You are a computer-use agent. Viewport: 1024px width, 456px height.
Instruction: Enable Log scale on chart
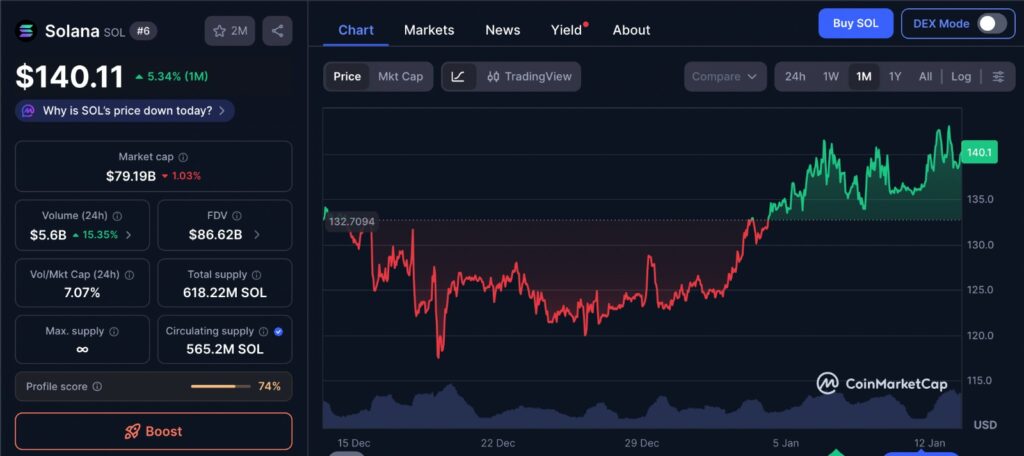pos(961,77)
